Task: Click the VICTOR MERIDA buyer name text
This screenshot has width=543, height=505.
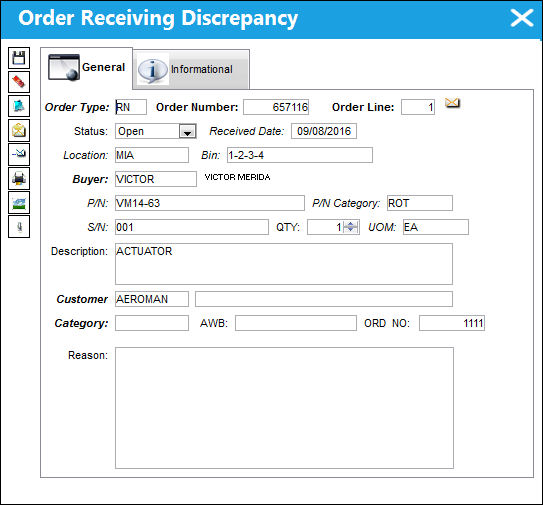Action: pyautogui.click(x=237, y=177)
